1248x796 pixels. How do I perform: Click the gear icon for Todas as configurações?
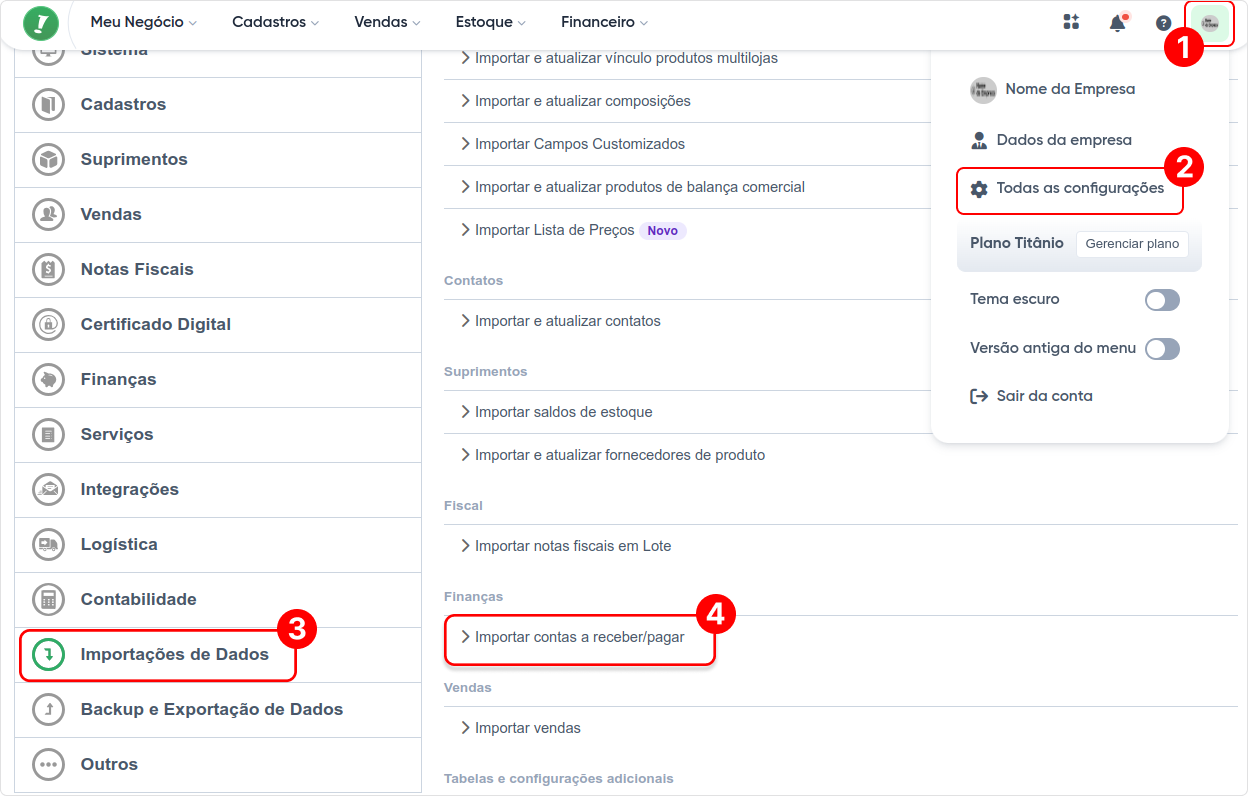point(979,189)
